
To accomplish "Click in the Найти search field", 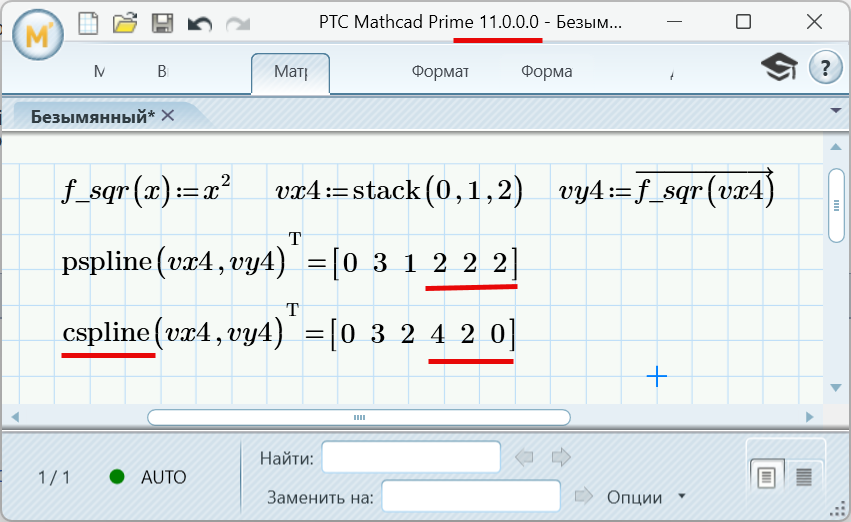I will tap(410, 458).
